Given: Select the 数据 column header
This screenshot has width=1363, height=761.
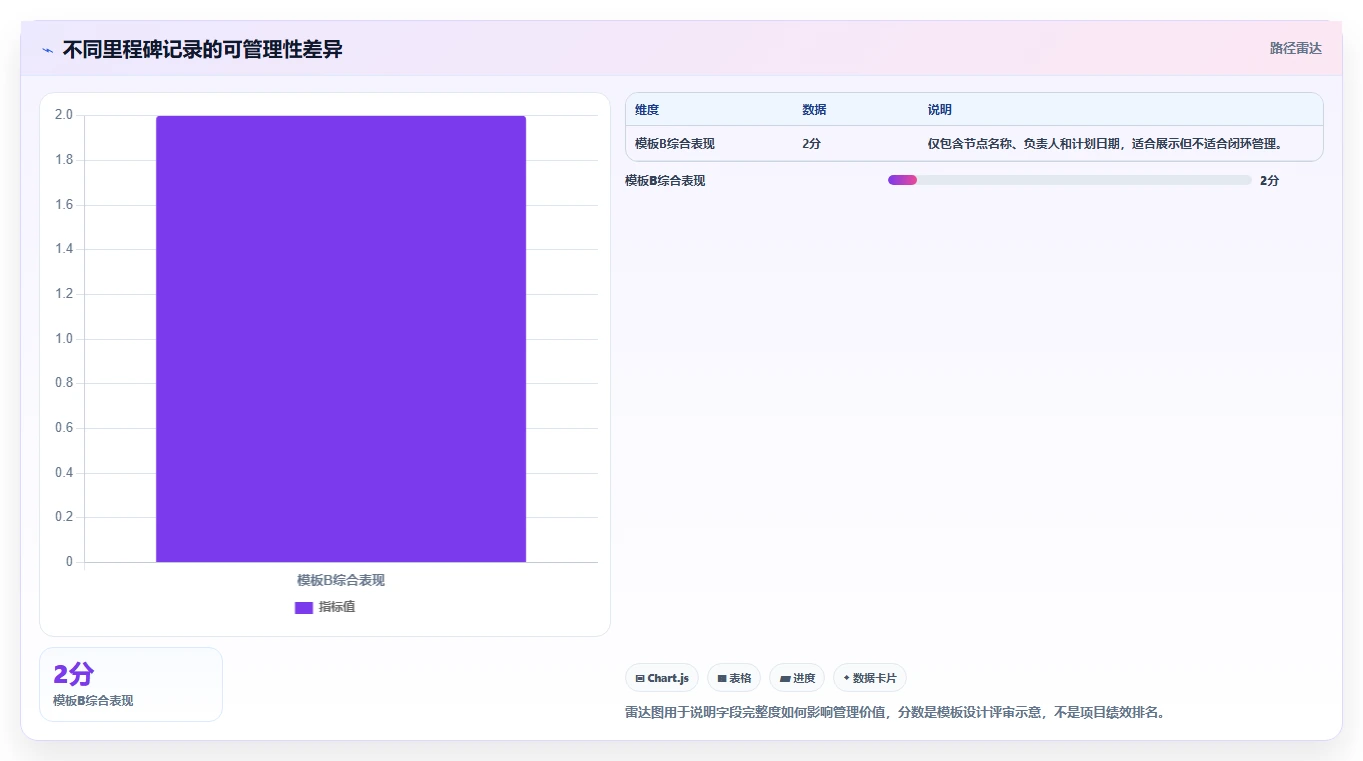Looking at the screenshot, I should click(814, 110).
